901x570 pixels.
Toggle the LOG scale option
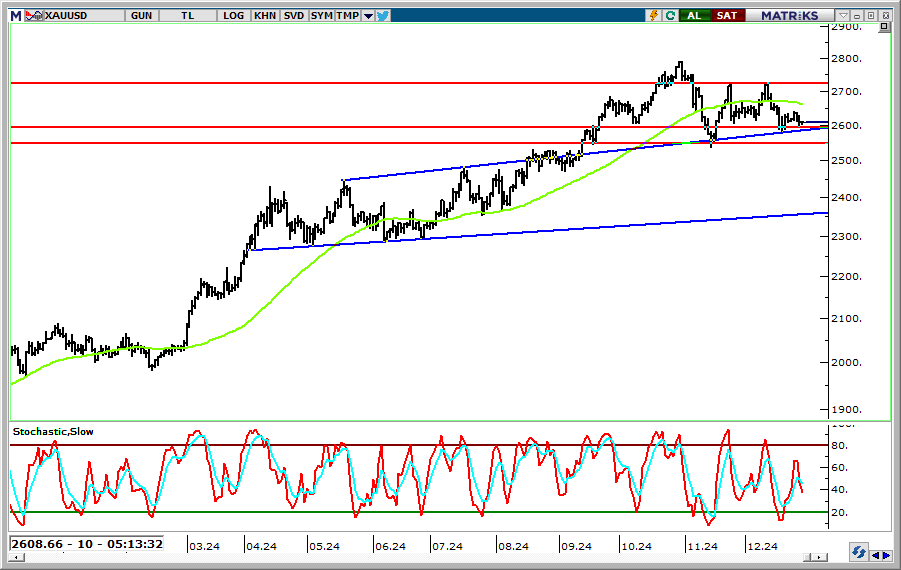[x=234, y=15]
